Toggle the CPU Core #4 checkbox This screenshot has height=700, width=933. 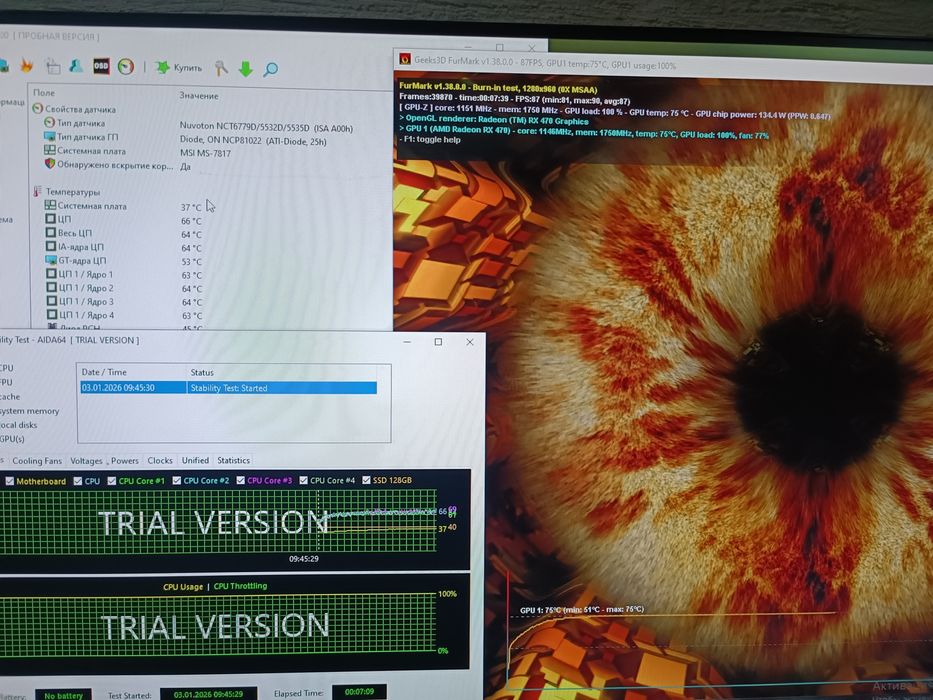[303, 480]
